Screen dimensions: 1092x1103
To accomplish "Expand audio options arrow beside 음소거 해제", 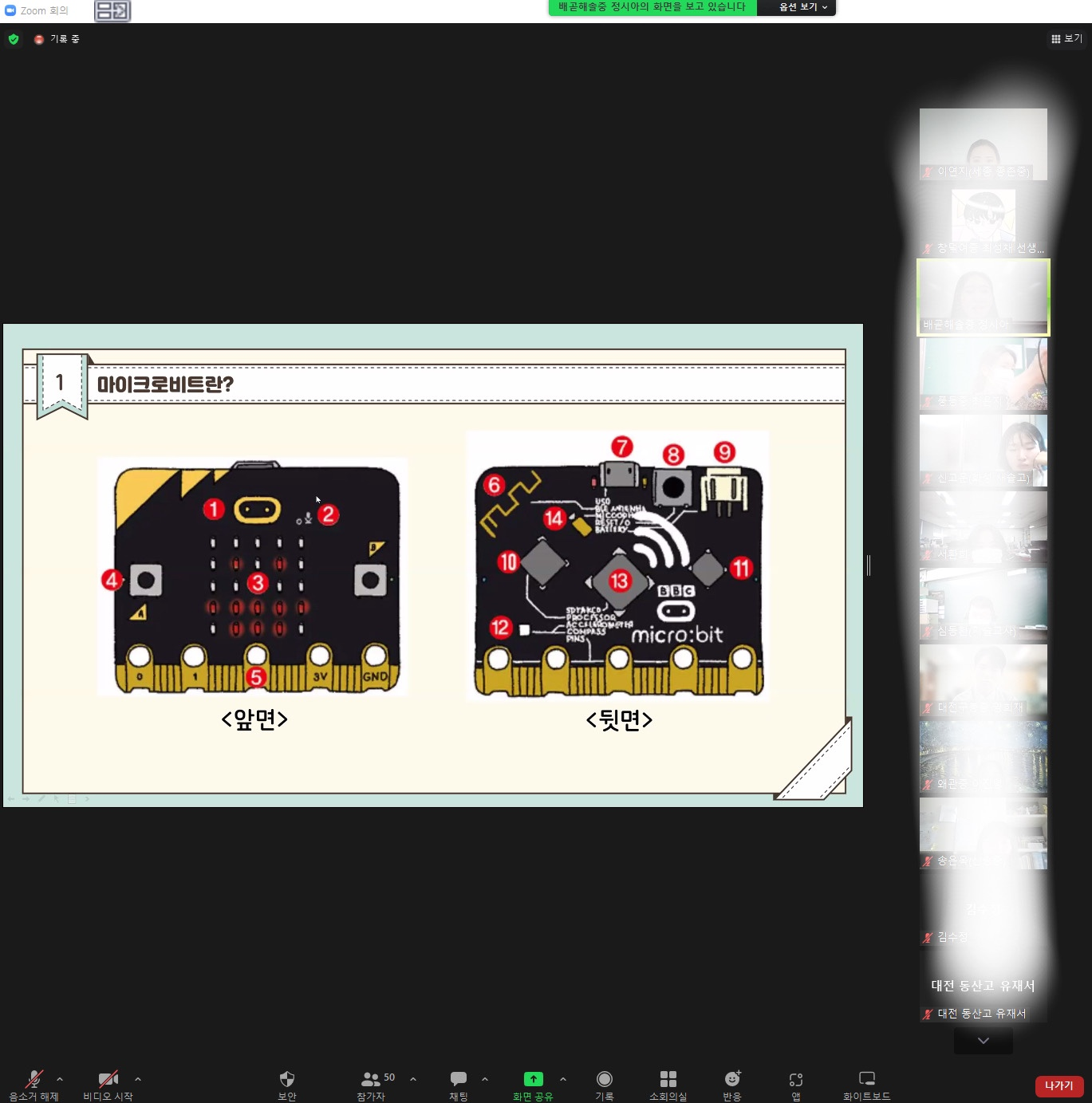I will [x=60, y=1079].
